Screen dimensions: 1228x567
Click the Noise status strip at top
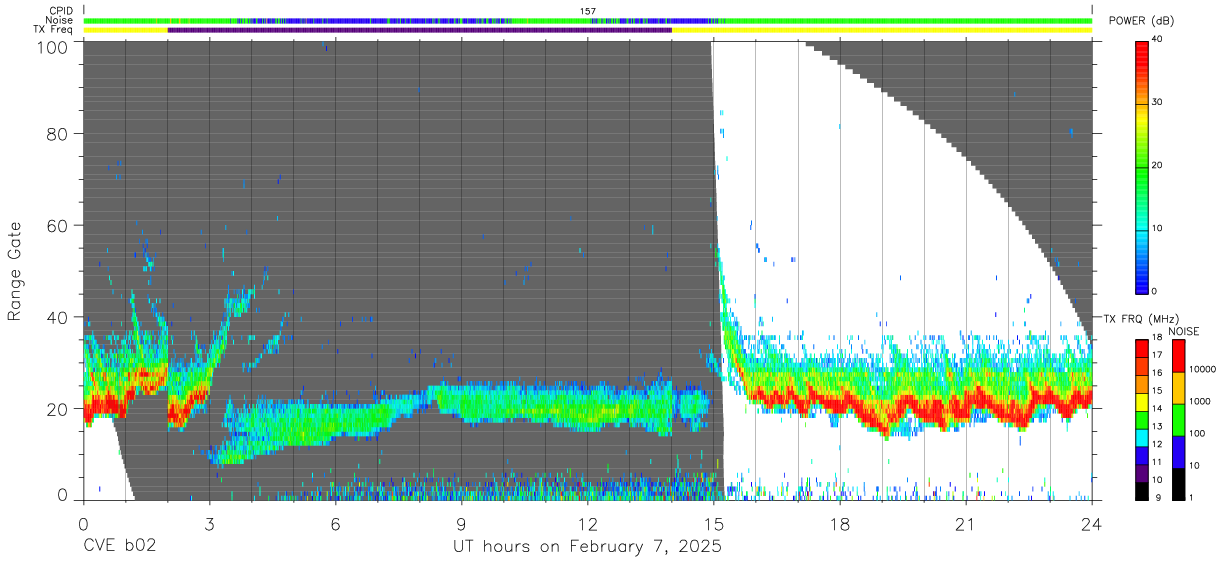(588, 20)
